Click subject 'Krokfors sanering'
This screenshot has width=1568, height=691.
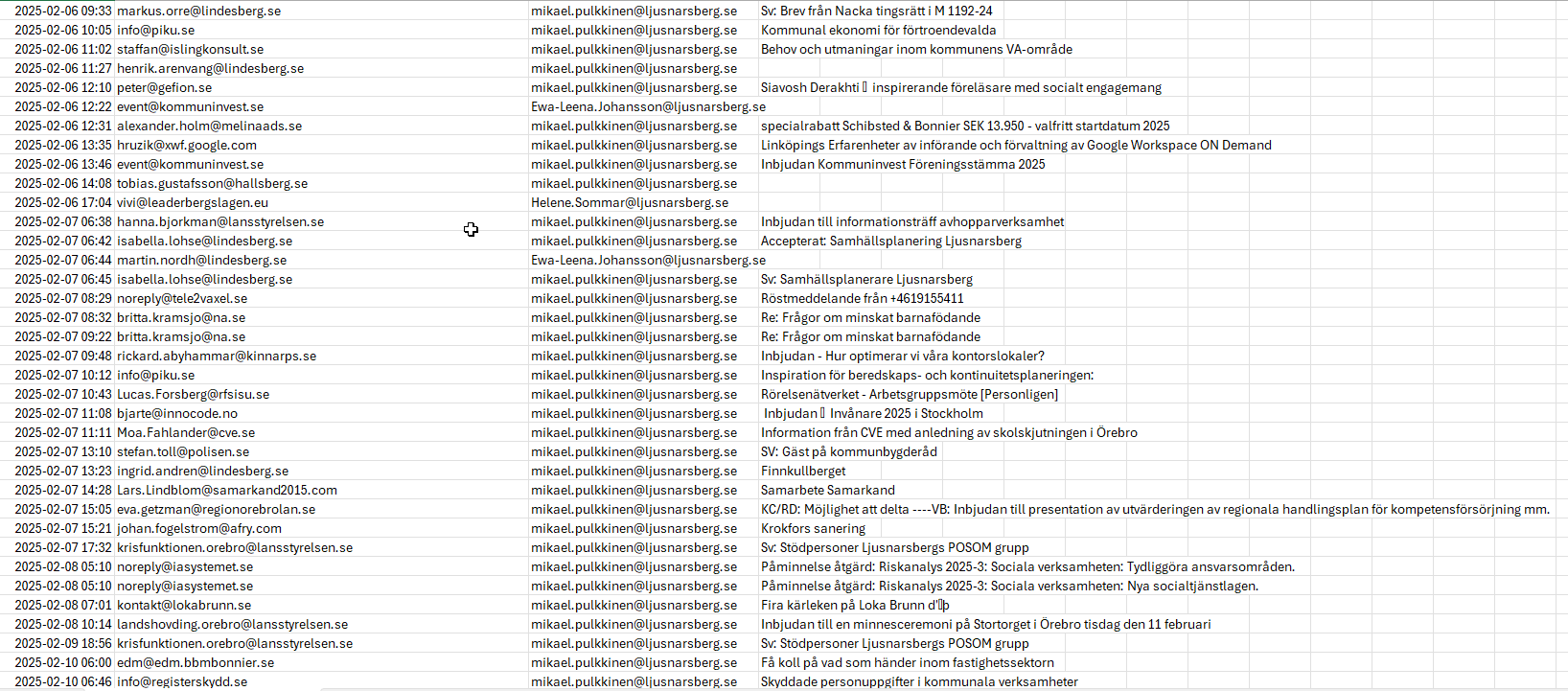click(x=813, y=528)
